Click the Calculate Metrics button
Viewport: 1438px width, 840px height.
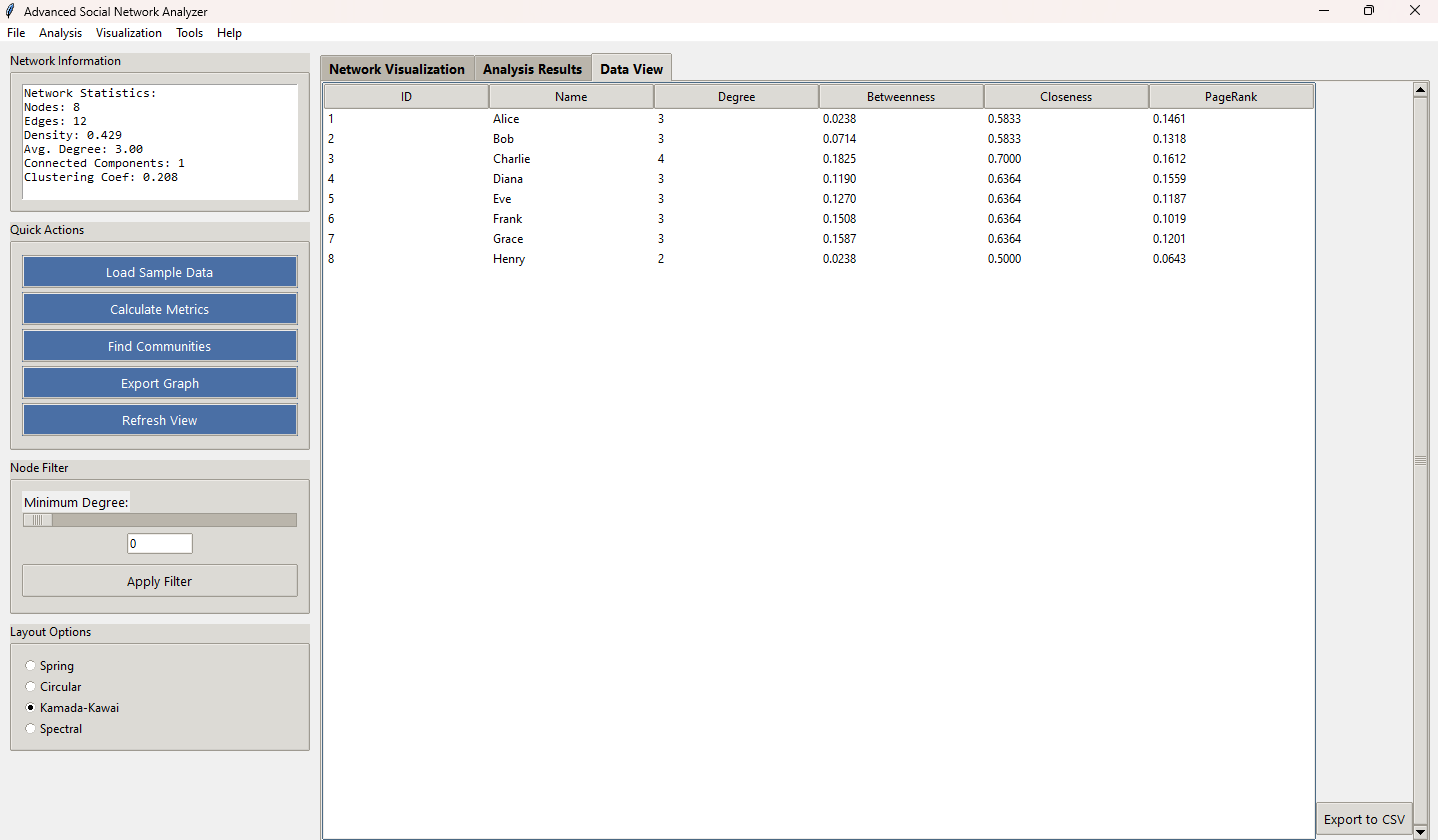click(160, 309)
